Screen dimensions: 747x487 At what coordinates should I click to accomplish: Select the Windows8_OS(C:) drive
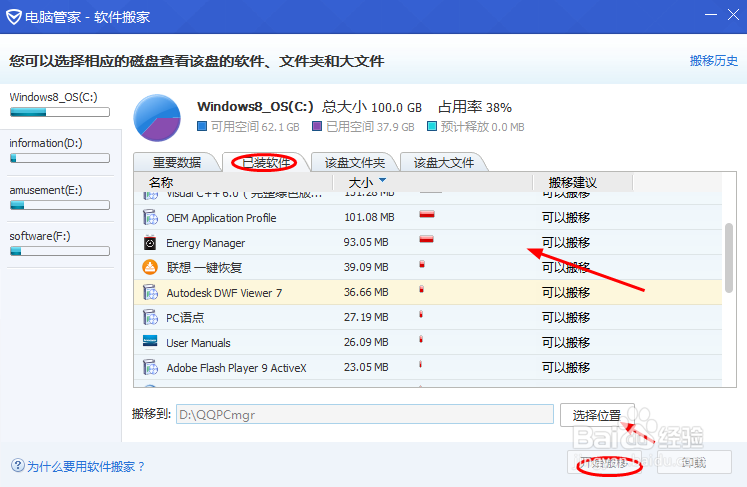[60, 105]
